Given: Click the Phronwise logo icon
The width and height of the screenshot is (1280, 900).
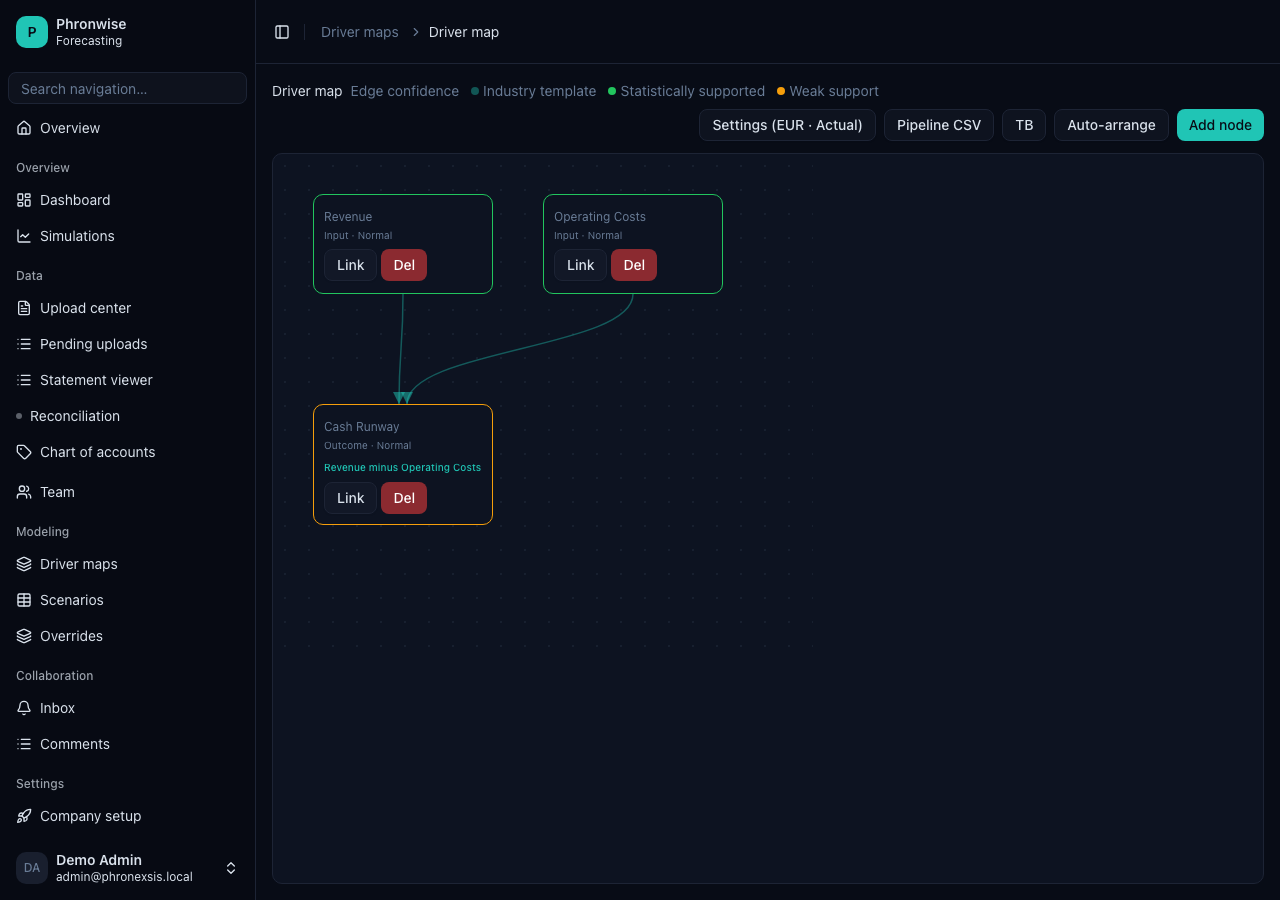Looking at the screenshot, I should pyautogui.click(x=32, y=32).
